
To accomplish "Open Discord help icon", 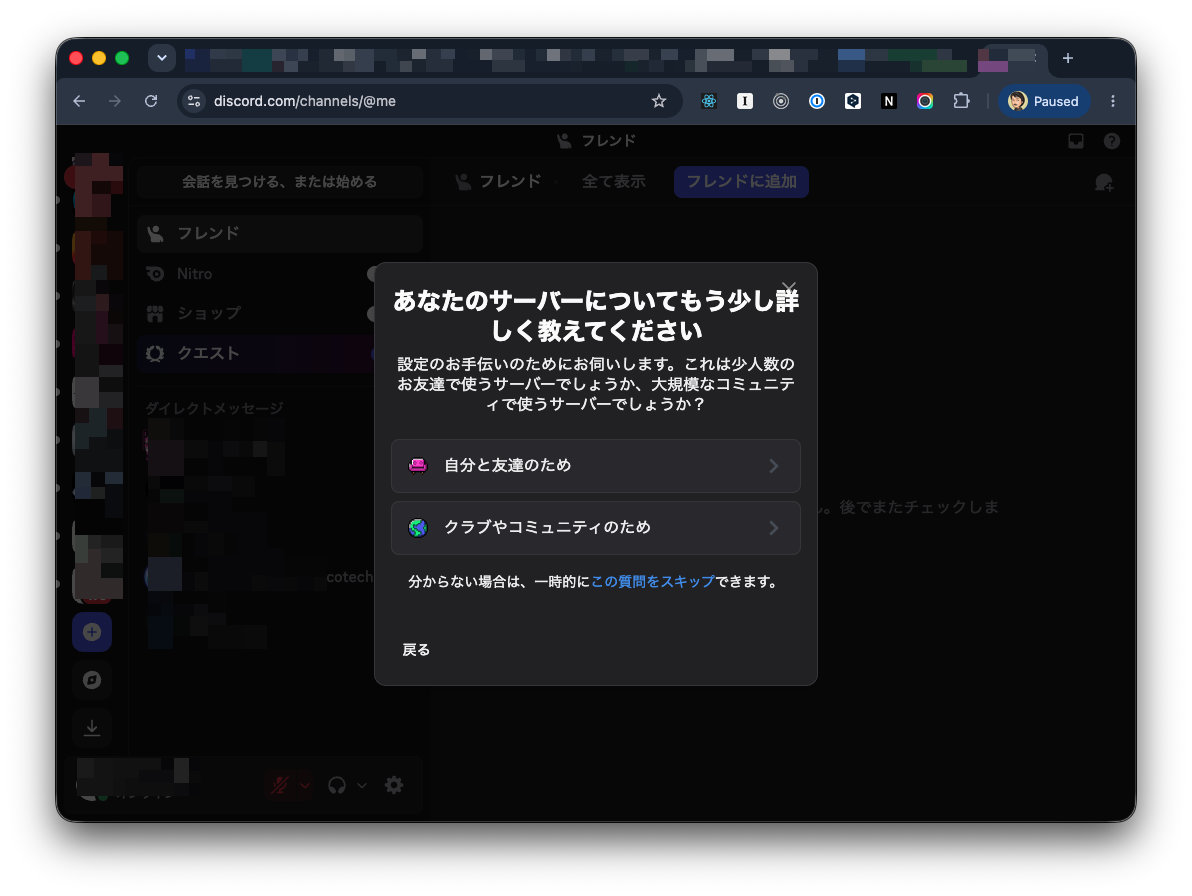I will pos(1111,141).
